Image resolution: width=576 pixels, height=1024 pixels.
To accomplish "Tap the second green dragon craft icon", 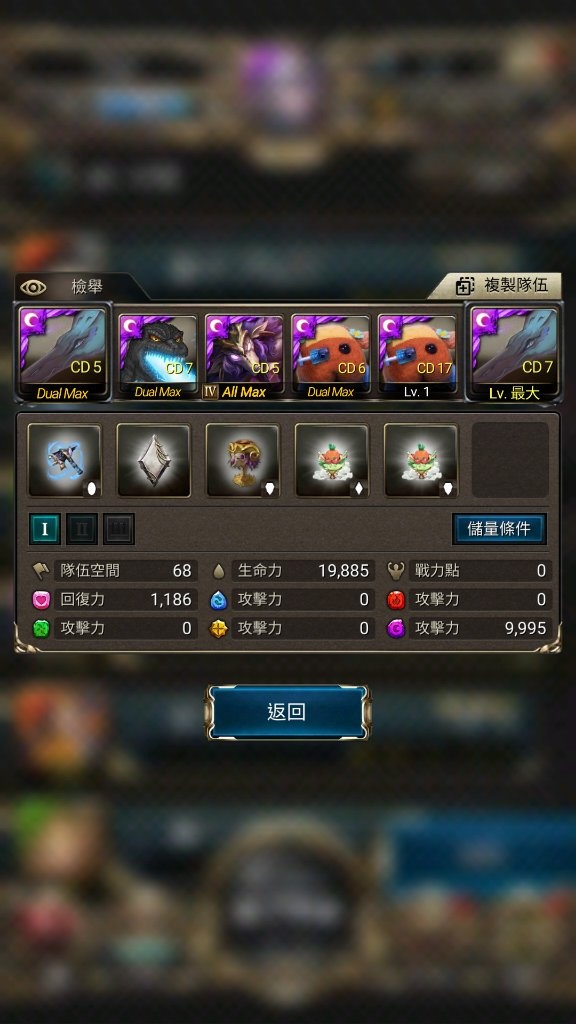I will [421, 460].
